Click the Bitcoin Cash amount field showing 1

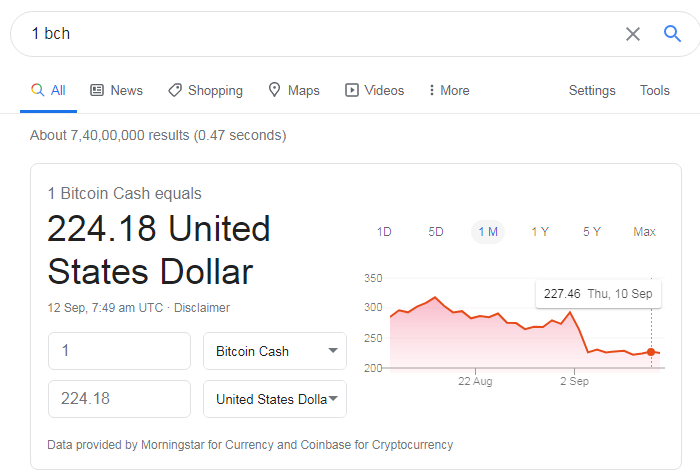coord(119,351)
